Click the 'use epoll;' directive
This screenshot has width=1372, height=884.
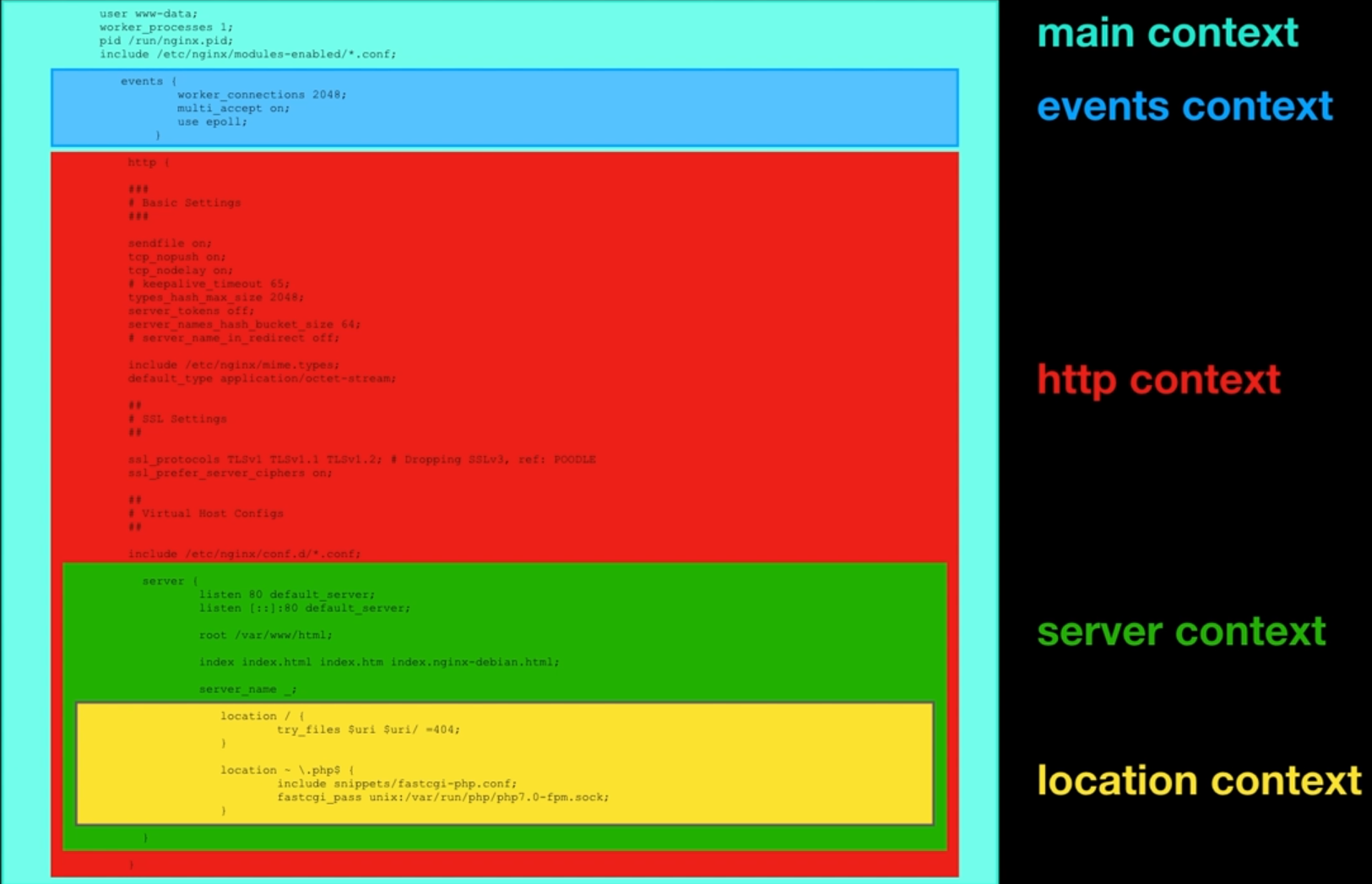tap(212, 122)
